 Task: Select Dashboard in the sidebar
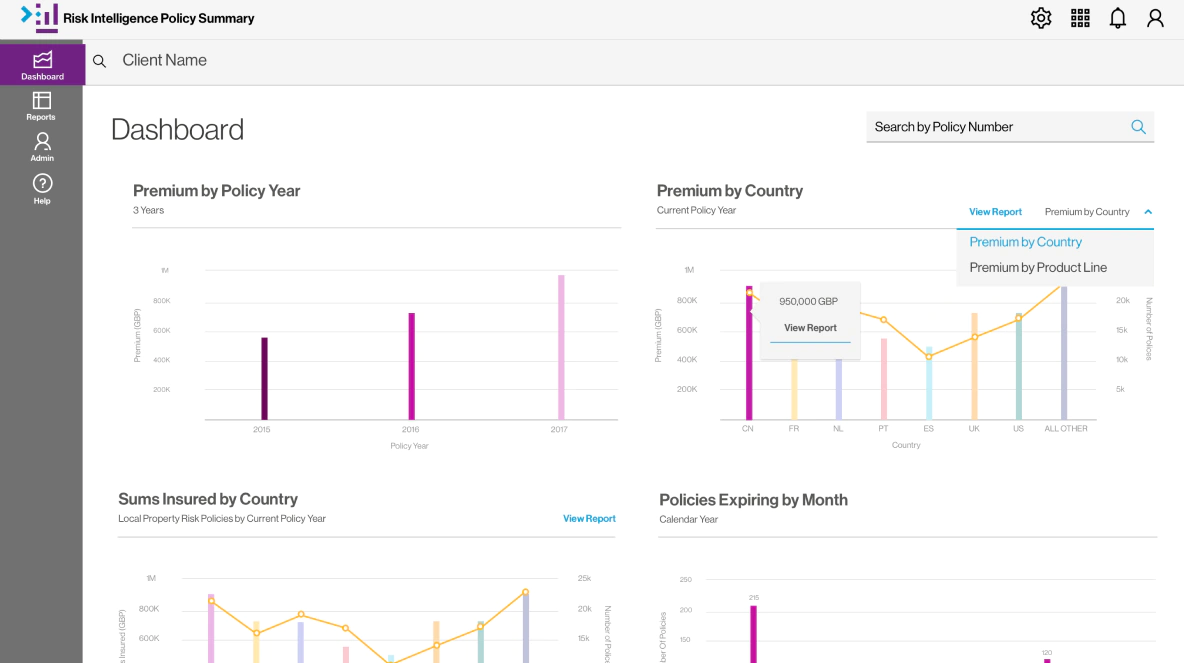41,63
